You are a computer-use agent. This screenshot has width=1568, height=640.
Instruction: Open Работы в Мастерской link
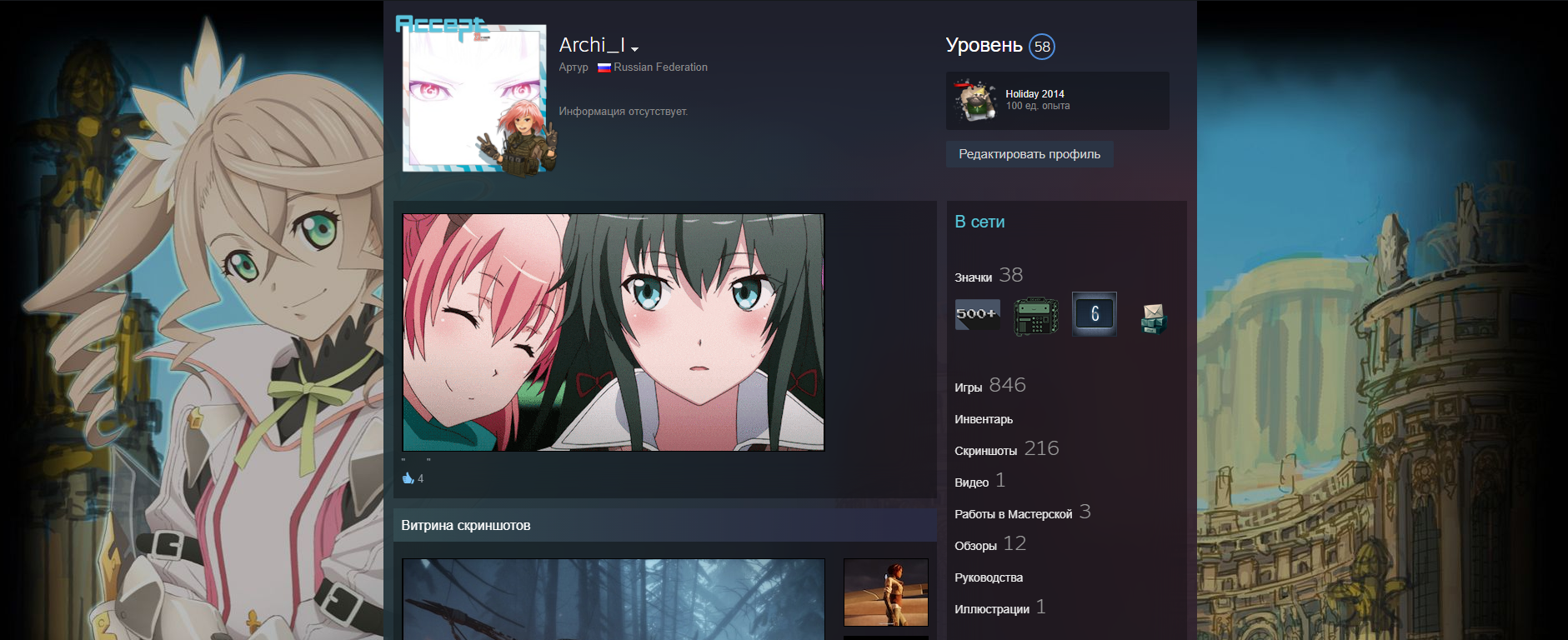point(1023,512)
